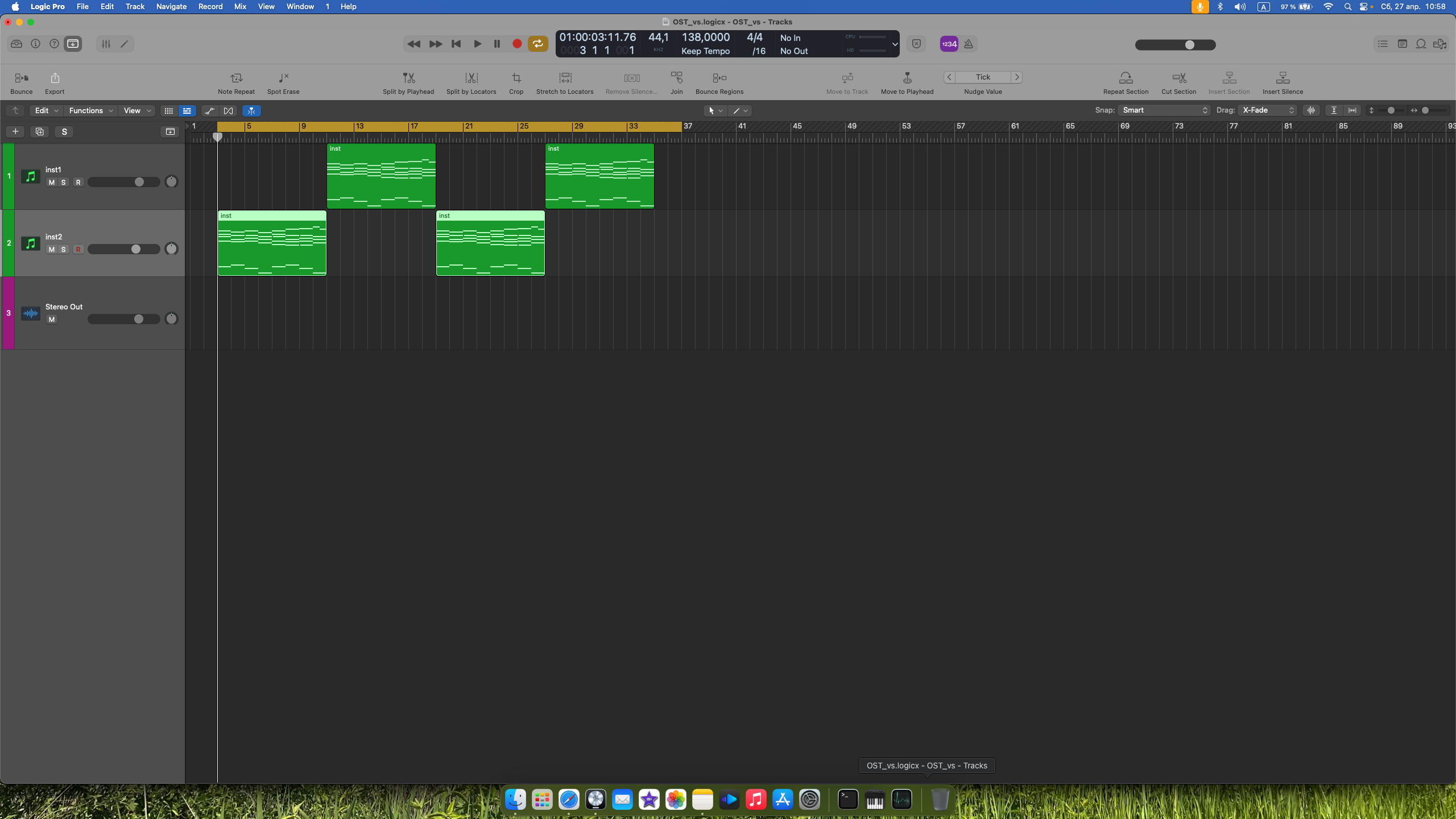Click the Note Repeat icon

pos(236,78)
